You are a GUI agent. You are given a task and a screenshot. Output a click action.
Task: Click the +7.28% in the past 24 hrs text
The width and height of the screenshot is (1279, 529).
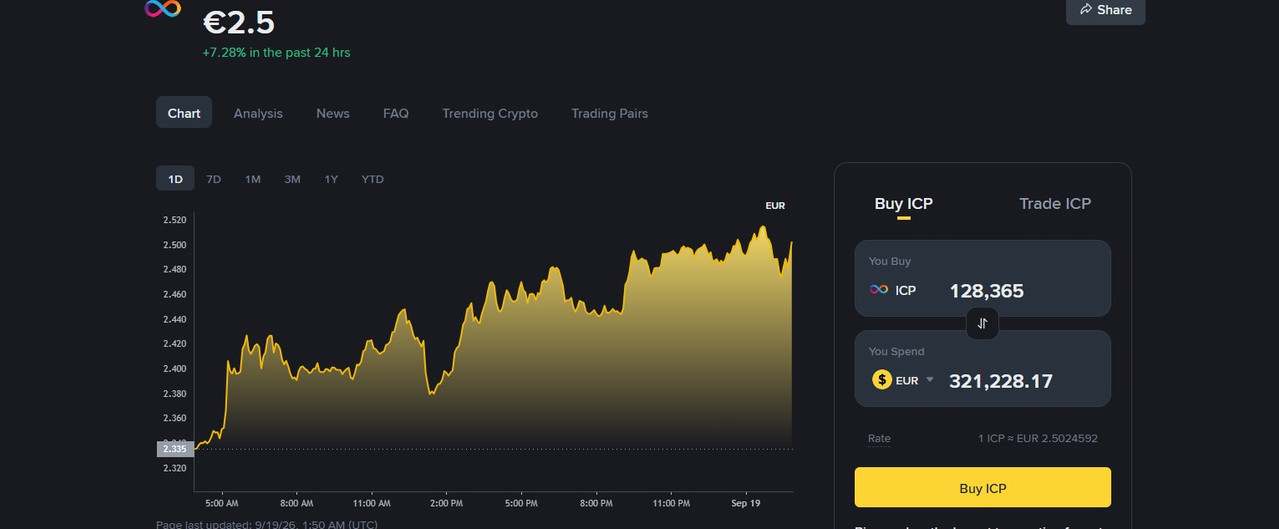pos(276,52)
